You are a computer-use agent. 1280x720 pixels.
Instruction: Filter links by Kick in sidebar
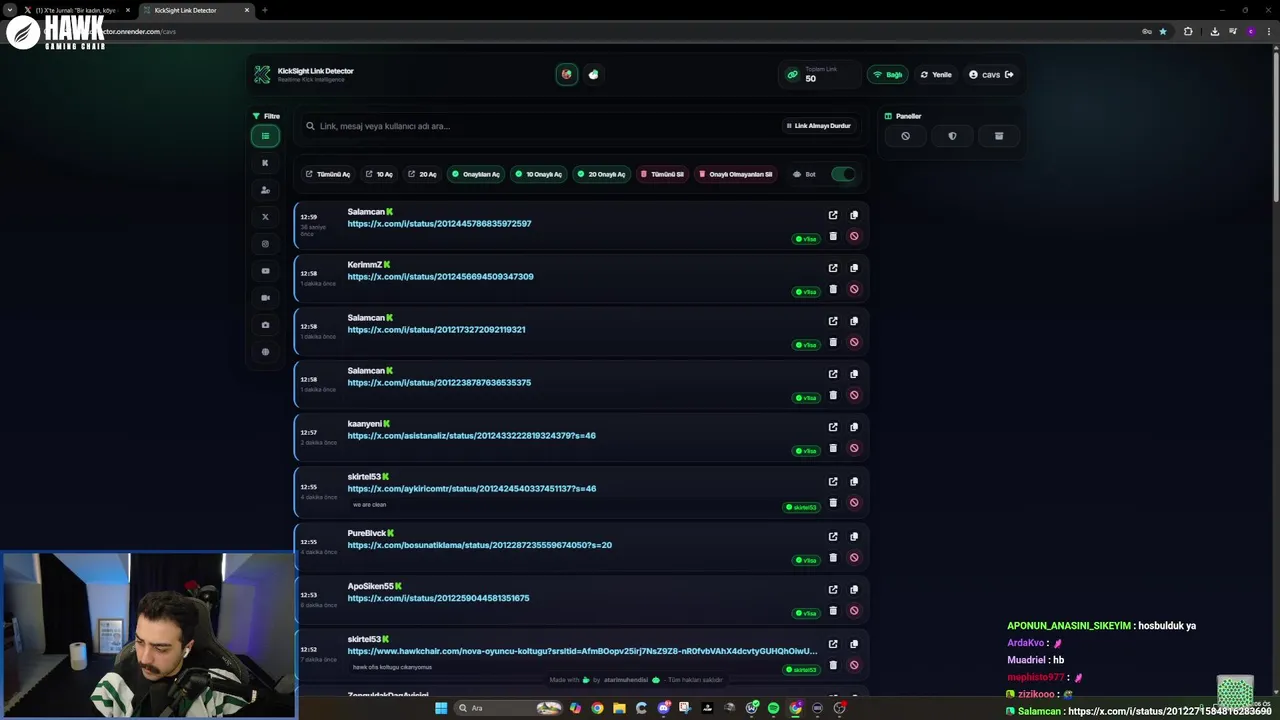click(265, 163)
